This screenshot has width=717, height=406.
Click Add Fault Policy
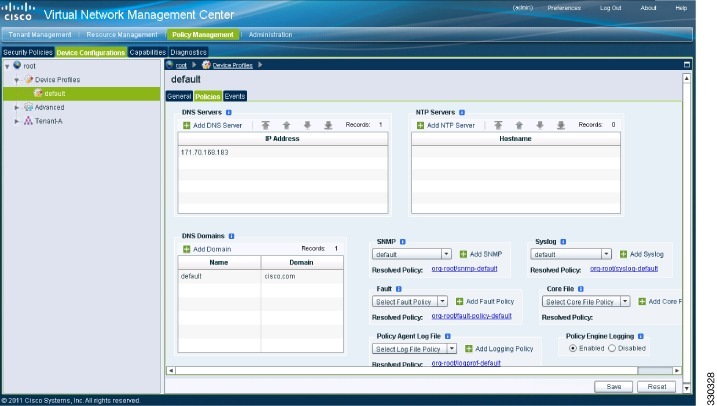tap(485, 302)
